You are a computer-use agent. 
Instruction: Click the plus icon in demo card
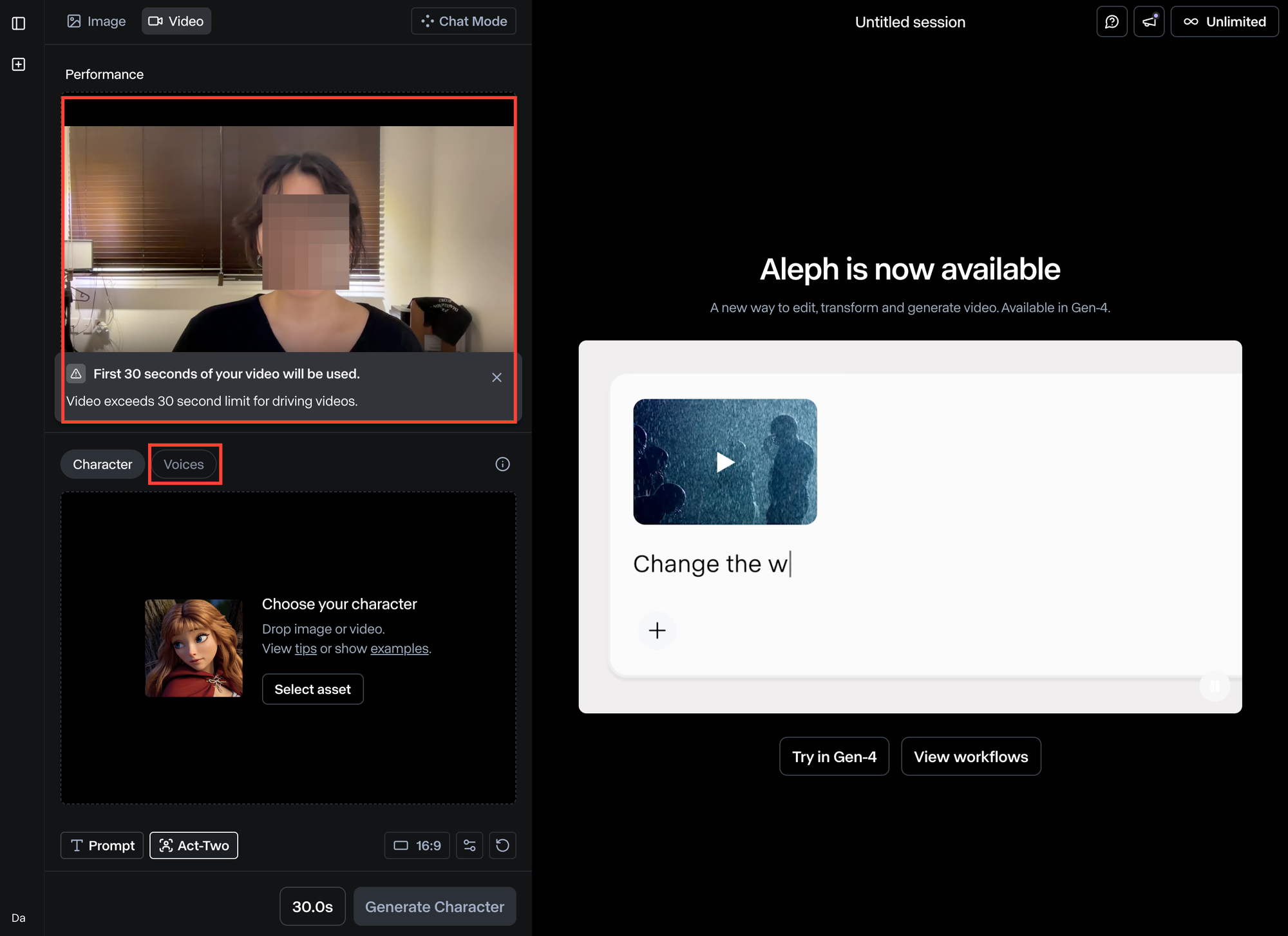pyautogui.click(x=657, y=630)
